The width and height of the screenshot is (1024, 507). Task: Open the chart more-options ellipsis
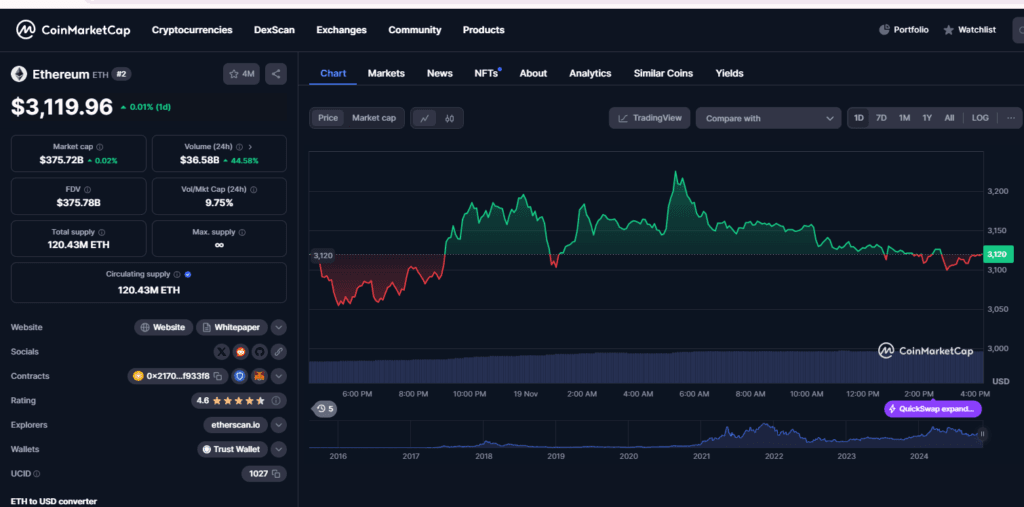pyautogui.click(x=1011, y=118)
